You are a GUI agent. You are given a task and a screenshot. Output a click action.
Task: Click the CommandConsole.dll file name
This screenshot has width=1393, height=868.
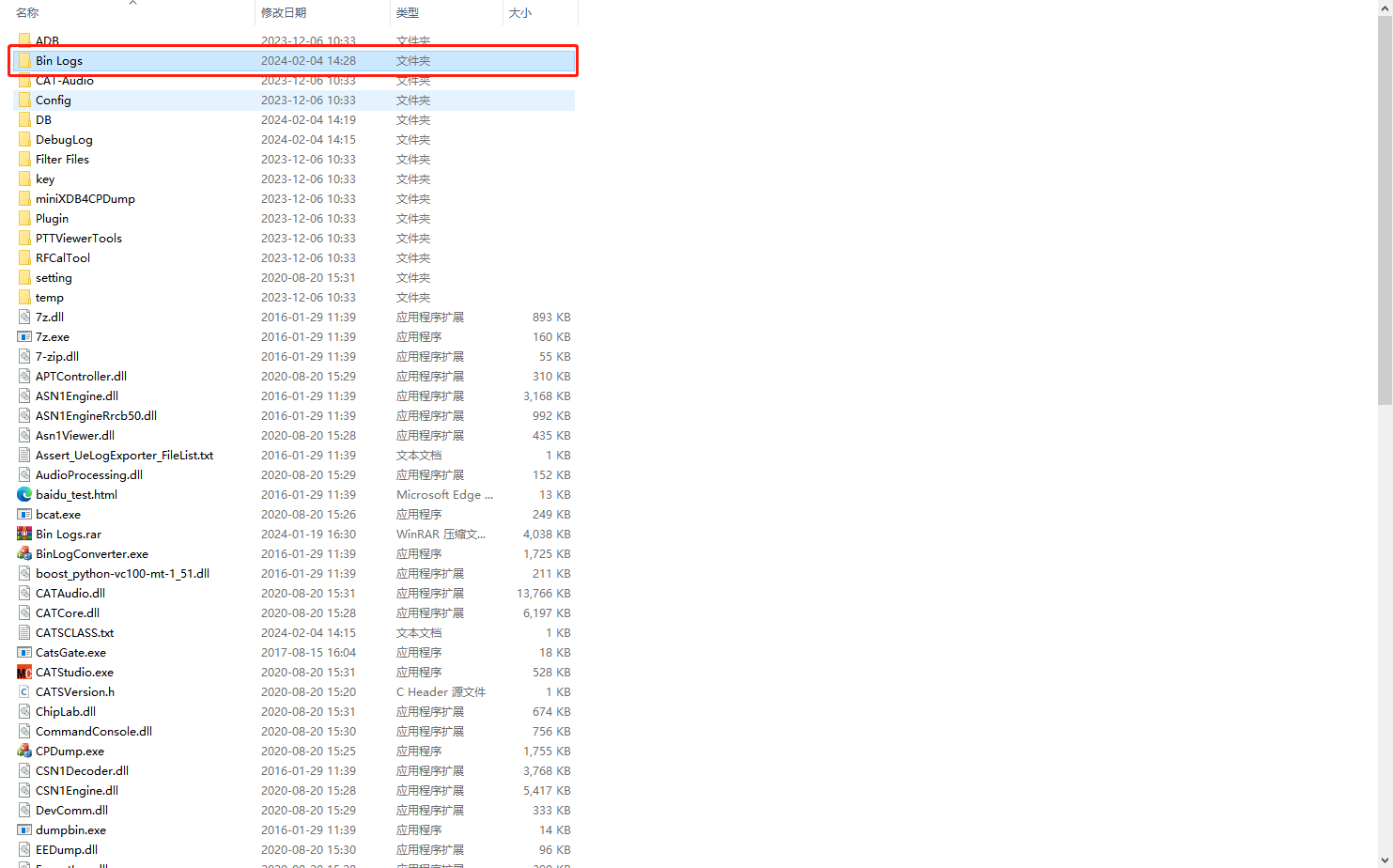point(94,731)
